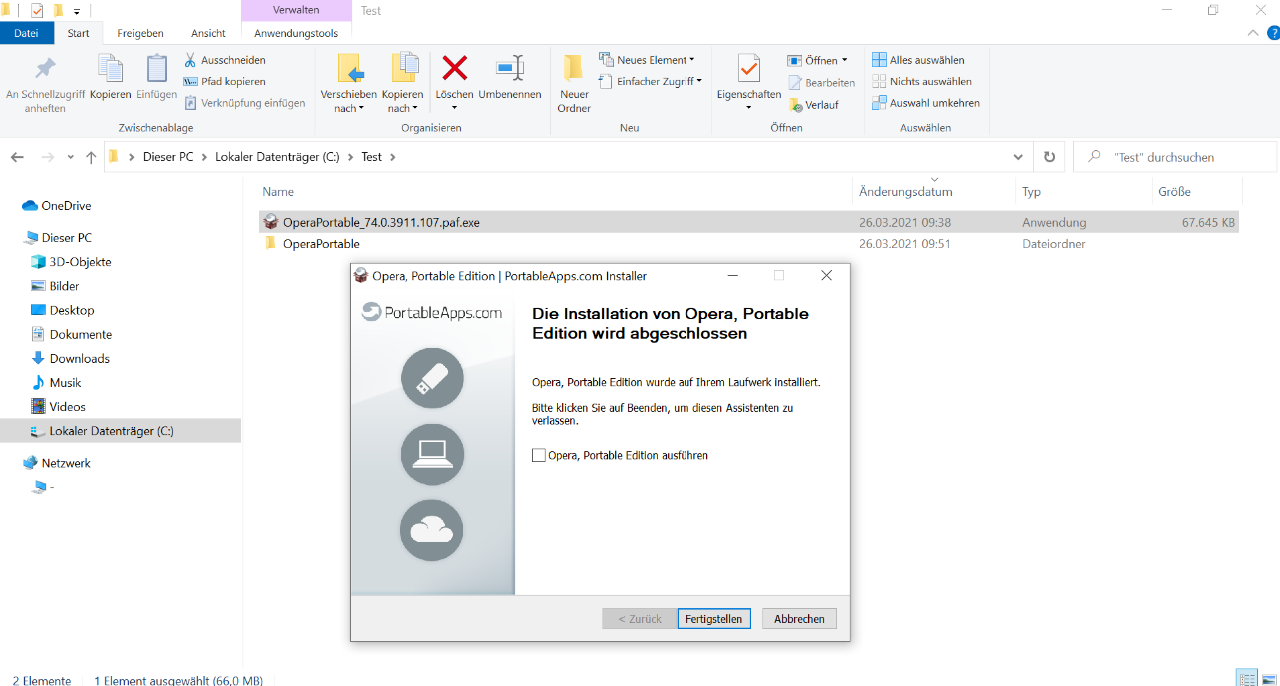This screenshot has height=686, width=1280.
Task: Select Dieser PC in the navigation pane
Action: point(66,238)
